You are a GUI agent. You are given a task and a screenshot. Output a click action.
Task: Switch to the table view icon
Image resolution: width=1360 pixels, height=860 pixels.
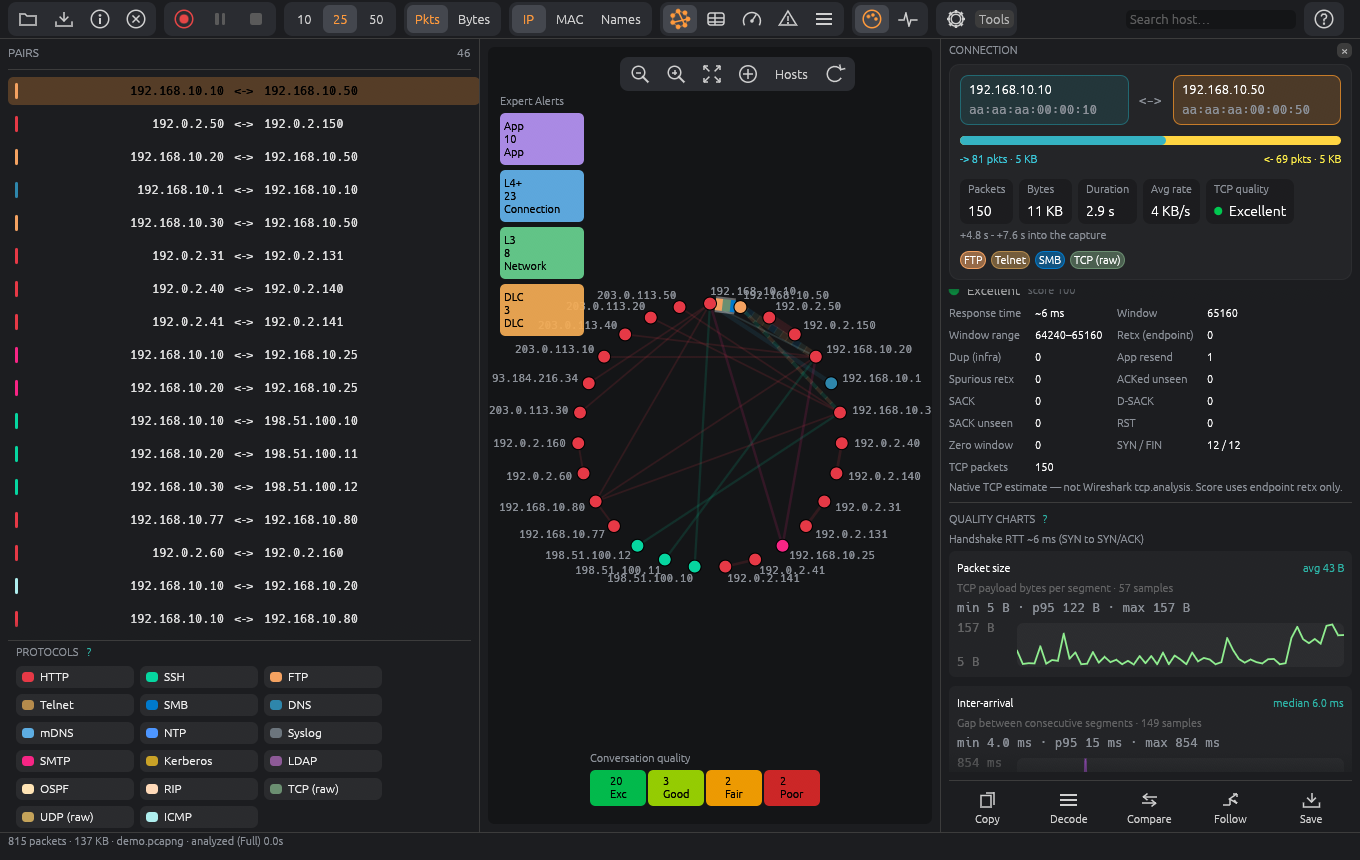pyautogui.click(x=716, y=19)
